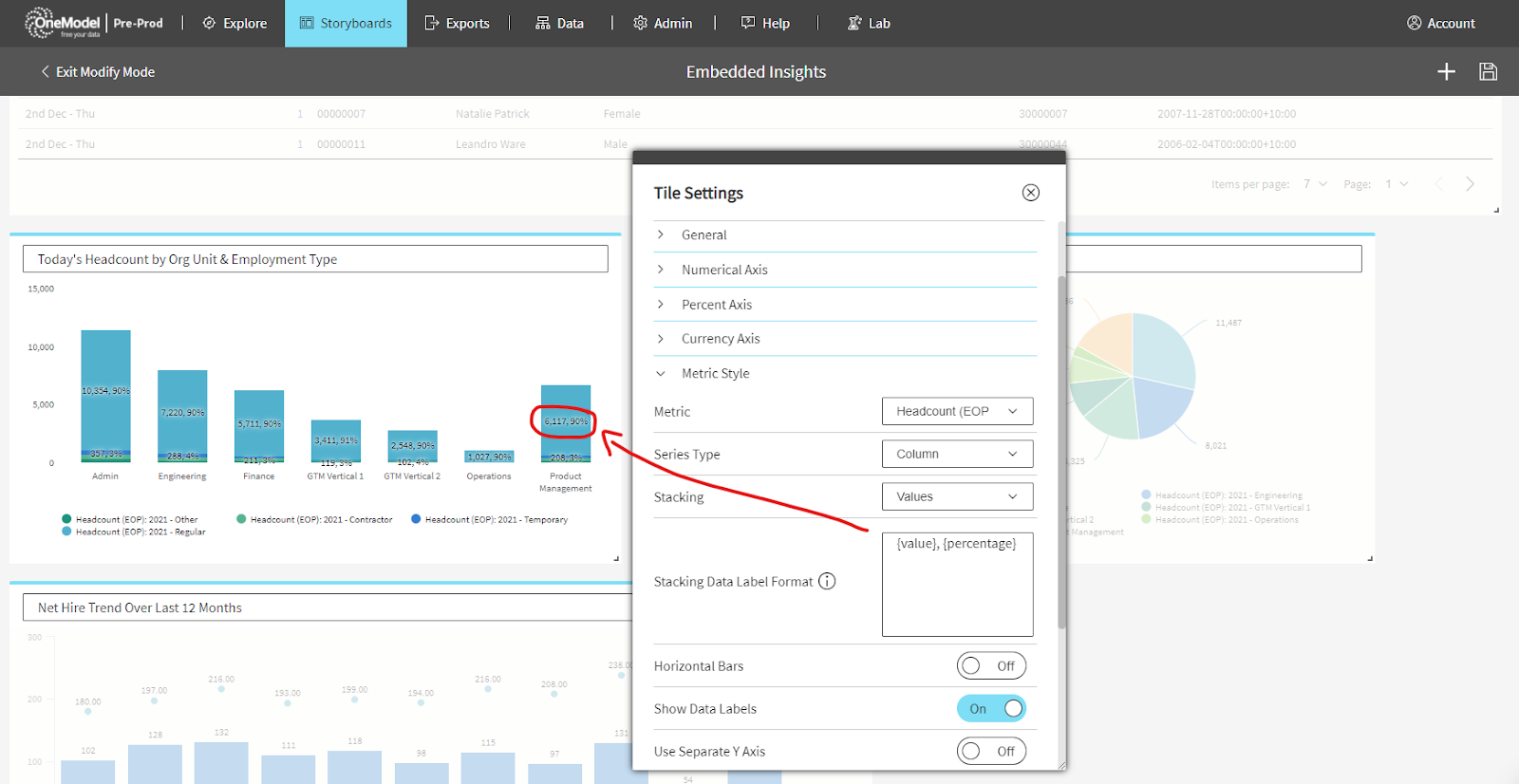Screen dimensions: 1519x784
Task: Turn off Show Data Labels
Action: click(990, 709)
